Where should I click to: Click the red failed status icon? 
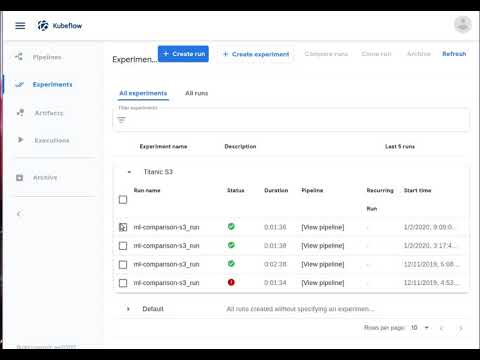(x=231, y=282)
